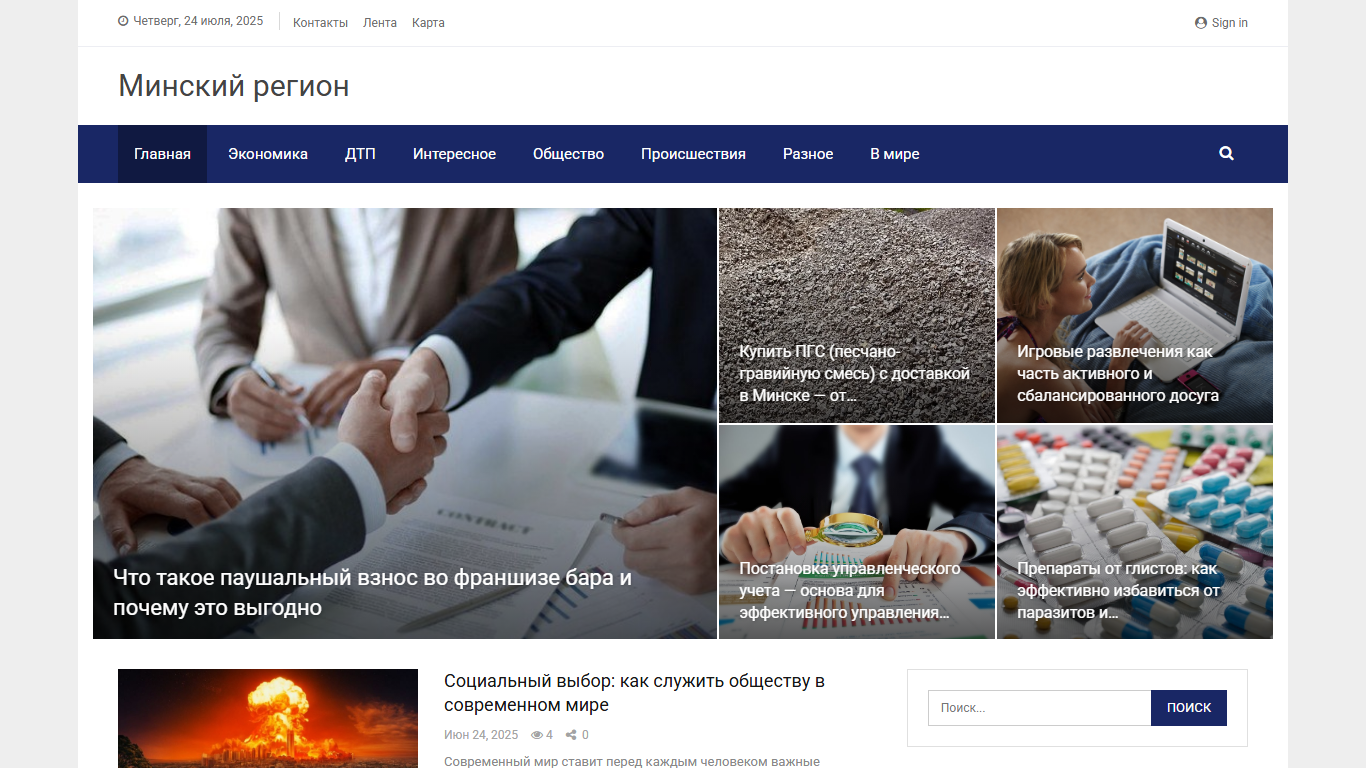Click the date Июн 24, 2025

pyautogui.click(x=481, y=735)
